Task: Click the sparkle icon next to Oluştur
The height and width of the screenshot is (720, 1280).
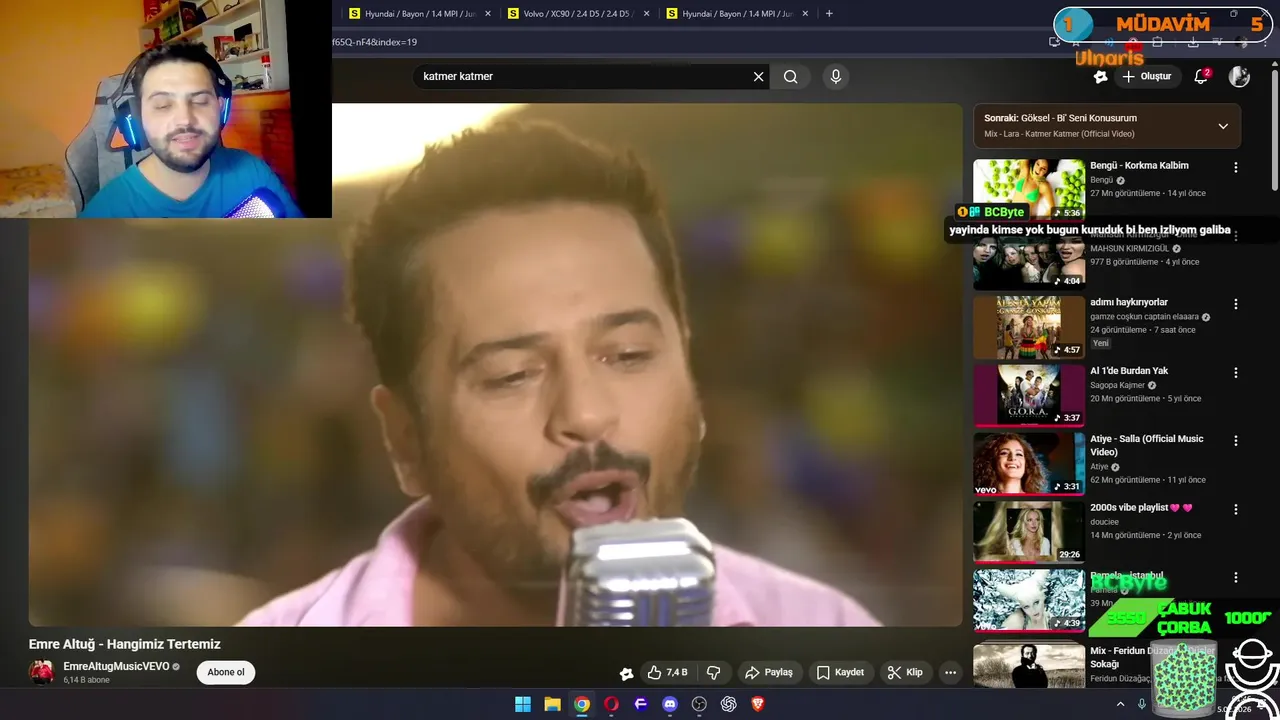Action: click(1101, 76)
